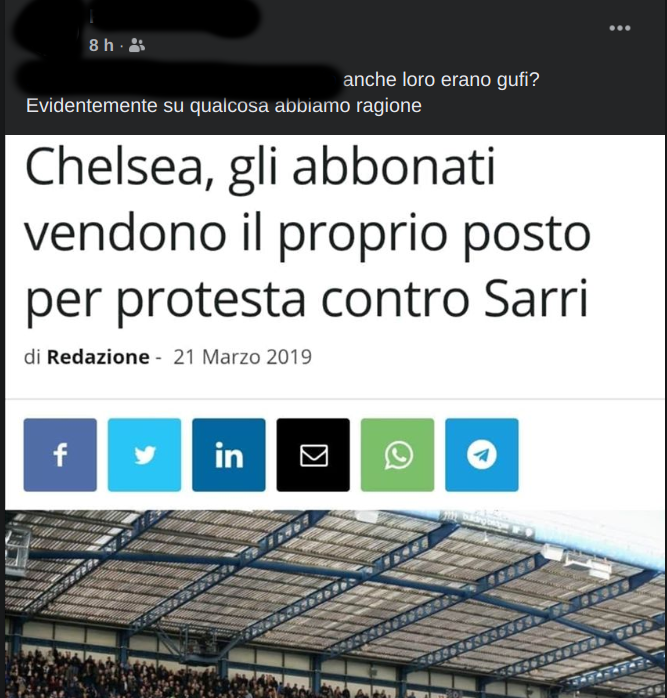Click the 21 Marzo 2019 publication date

click(243, 357)
